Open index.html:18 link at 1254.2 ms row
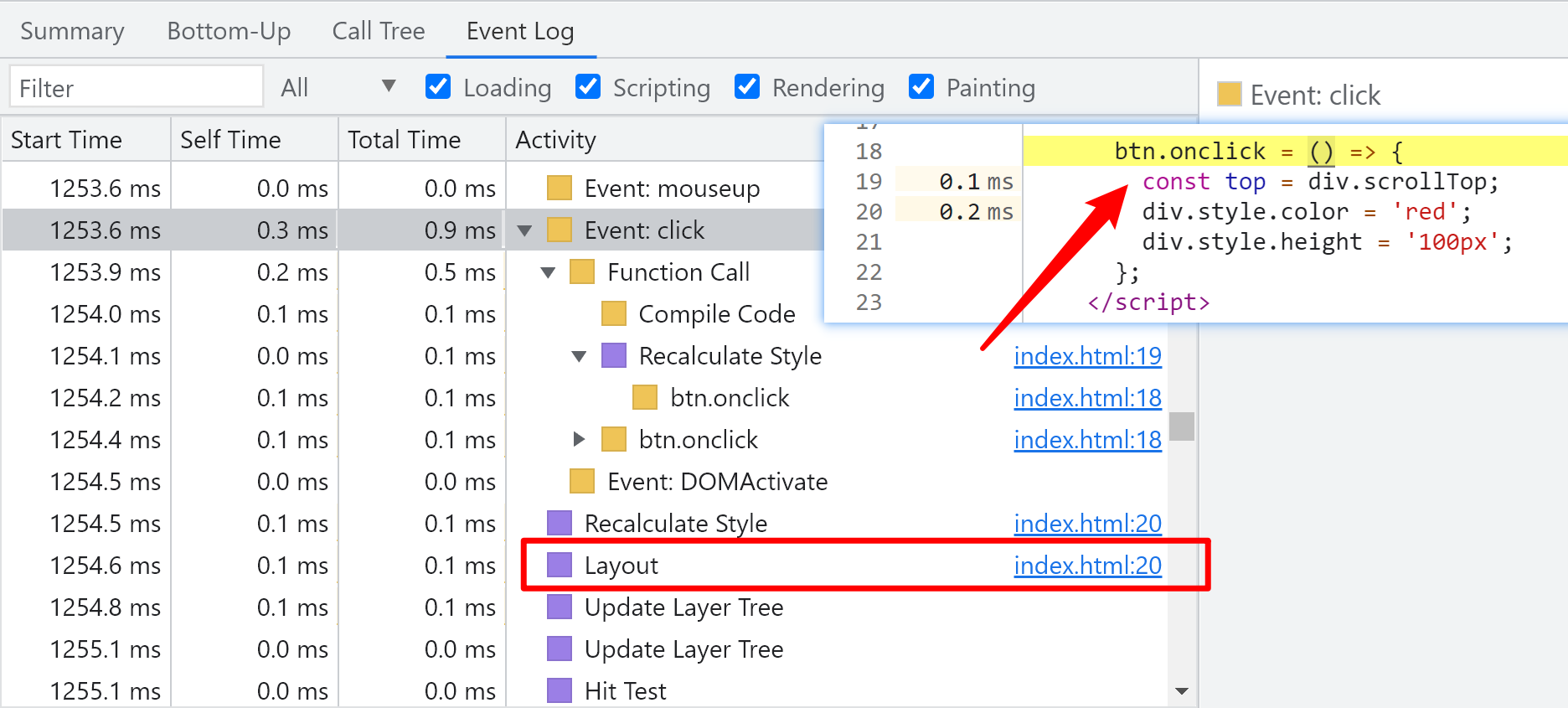This screenshot has height=708, width=1568. tap(1087, 398)
